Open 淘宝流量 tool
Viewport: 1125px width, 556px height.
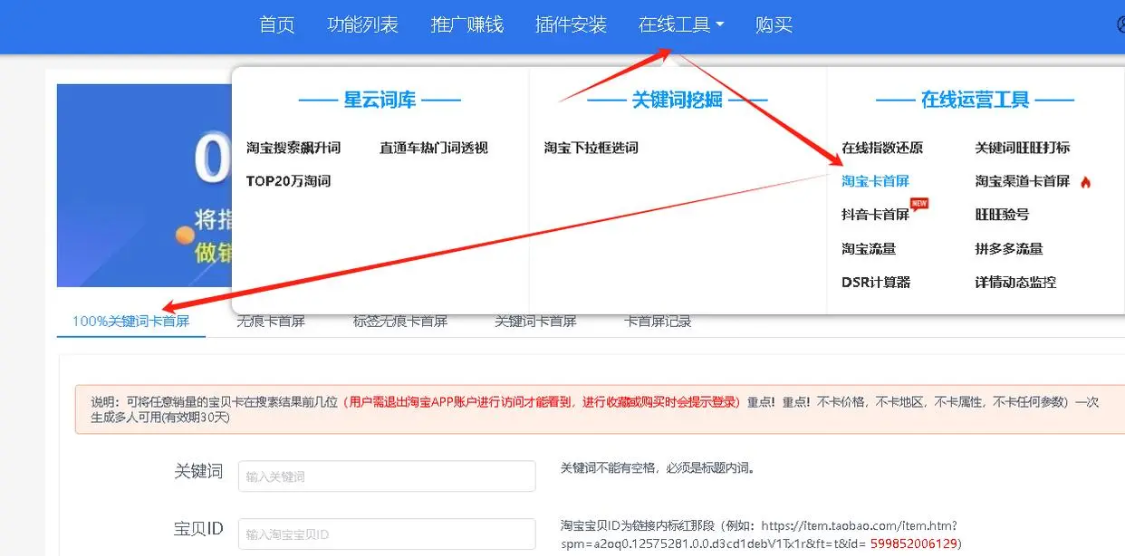coord(869,249)
